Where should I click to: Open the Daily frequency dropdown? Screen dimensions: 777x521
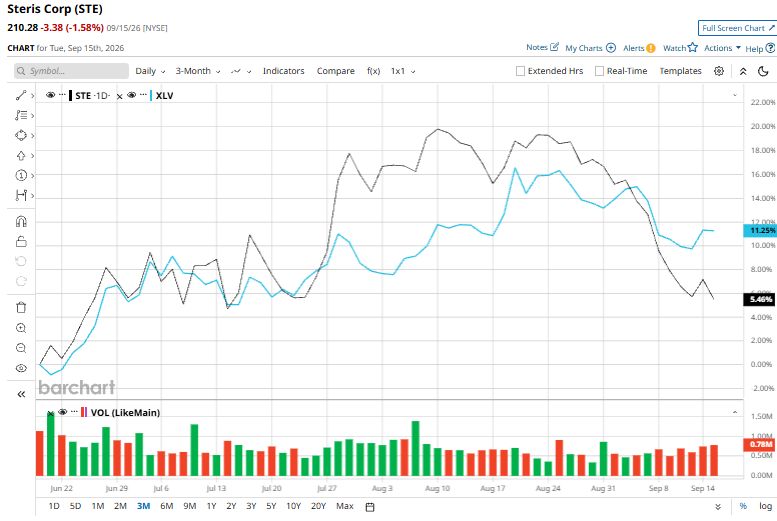pos(150,71)
